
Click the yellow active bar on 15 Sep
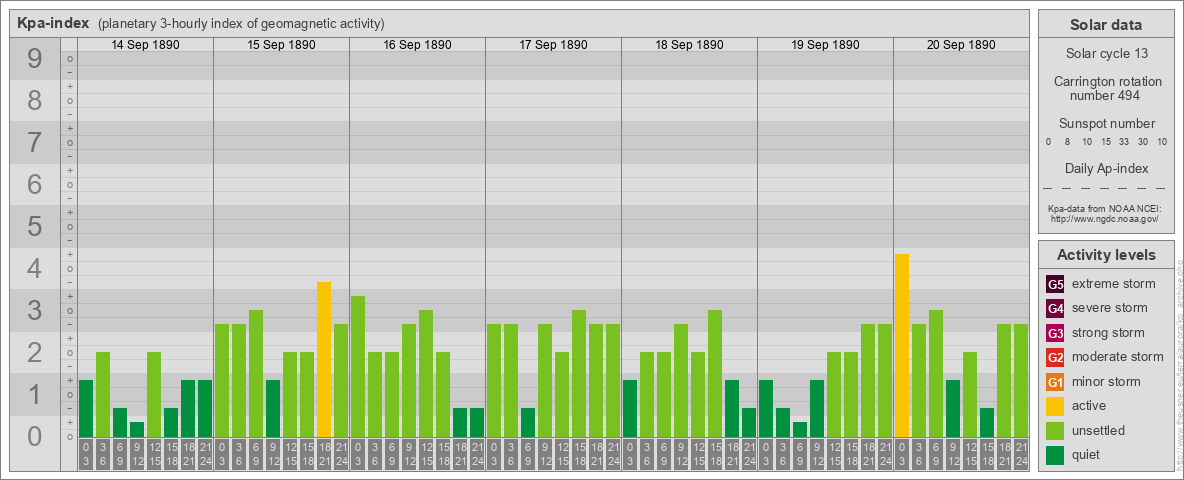tap(324, 359)
